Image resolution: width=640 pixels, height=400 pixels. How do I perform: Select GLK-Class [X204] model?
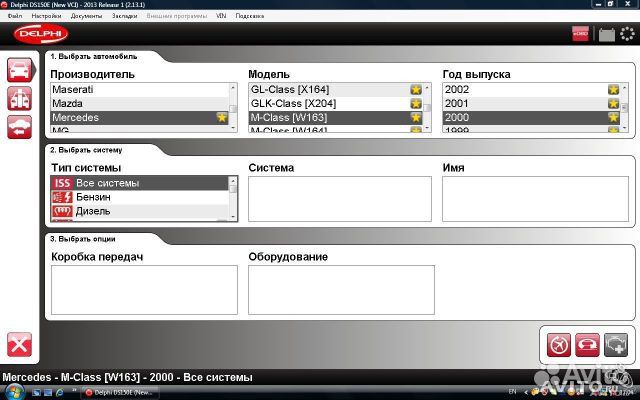coord(336,104)
